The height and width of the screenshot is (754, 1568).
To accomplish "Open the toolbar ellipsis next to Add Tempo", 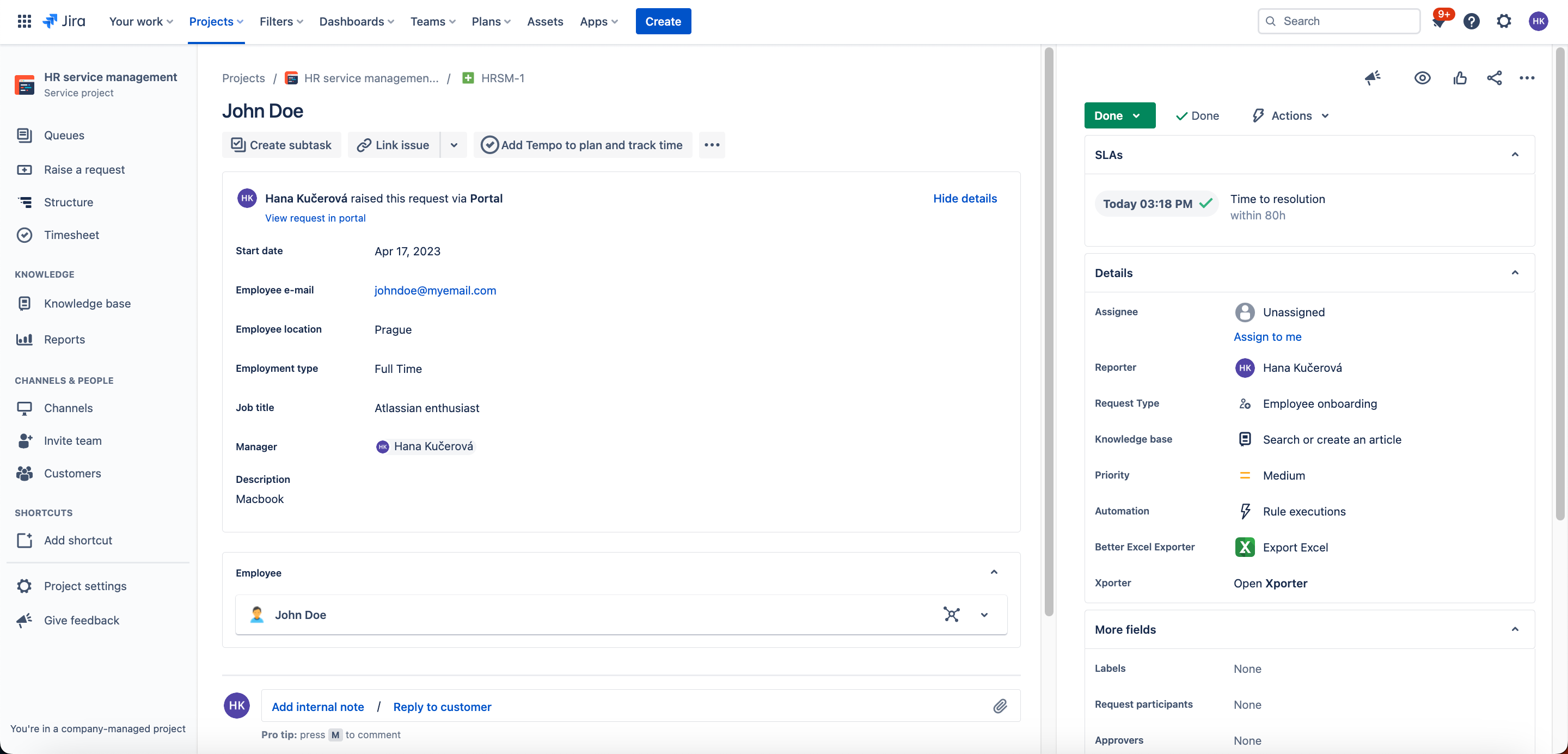I will (712, 145).
